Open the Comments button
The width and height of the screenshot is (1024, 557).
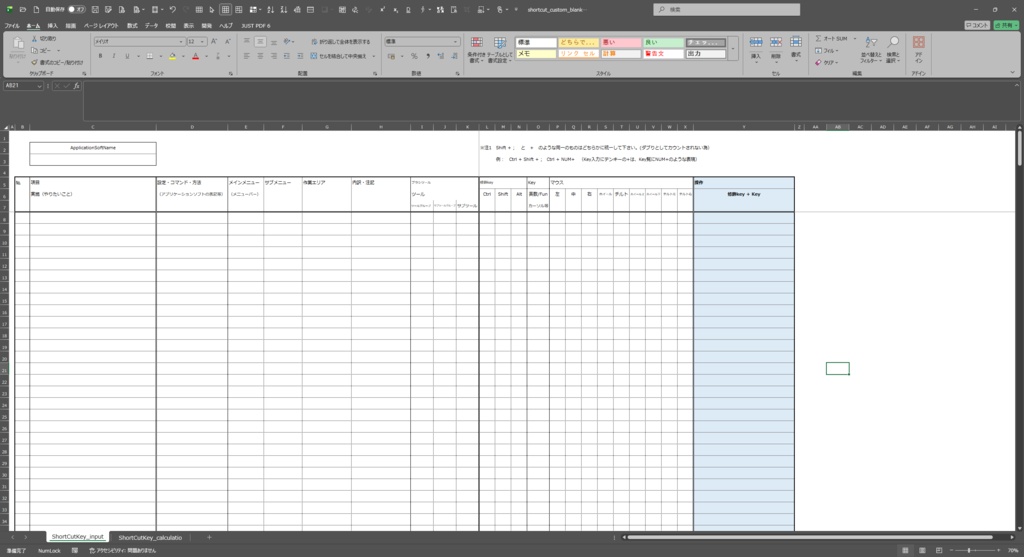pyautogui.click(x=977, y=25)
